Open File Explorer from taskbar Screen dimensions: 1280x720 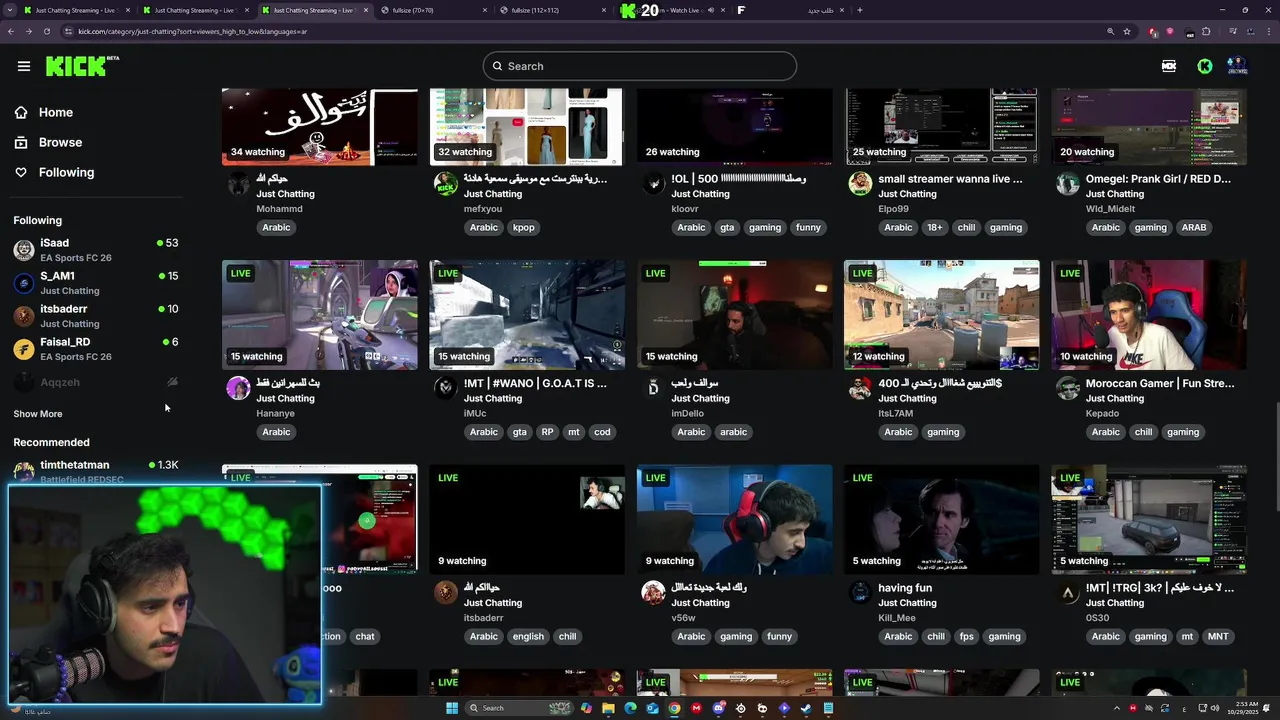click(x=608, y=708)
